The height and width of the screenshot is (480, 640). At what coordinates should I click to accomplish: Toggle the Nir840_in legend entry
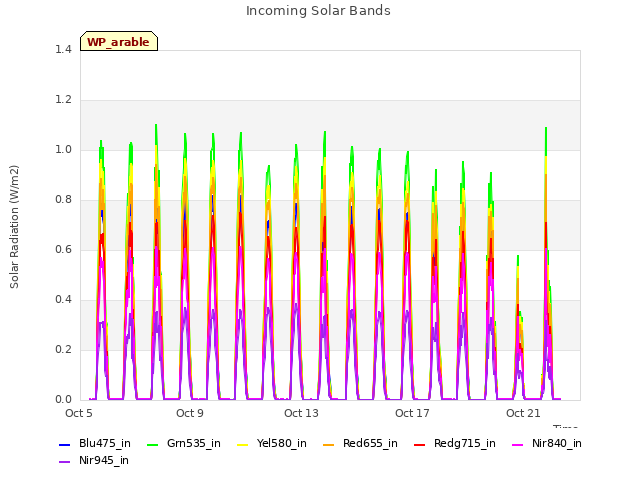click(547, 444)
